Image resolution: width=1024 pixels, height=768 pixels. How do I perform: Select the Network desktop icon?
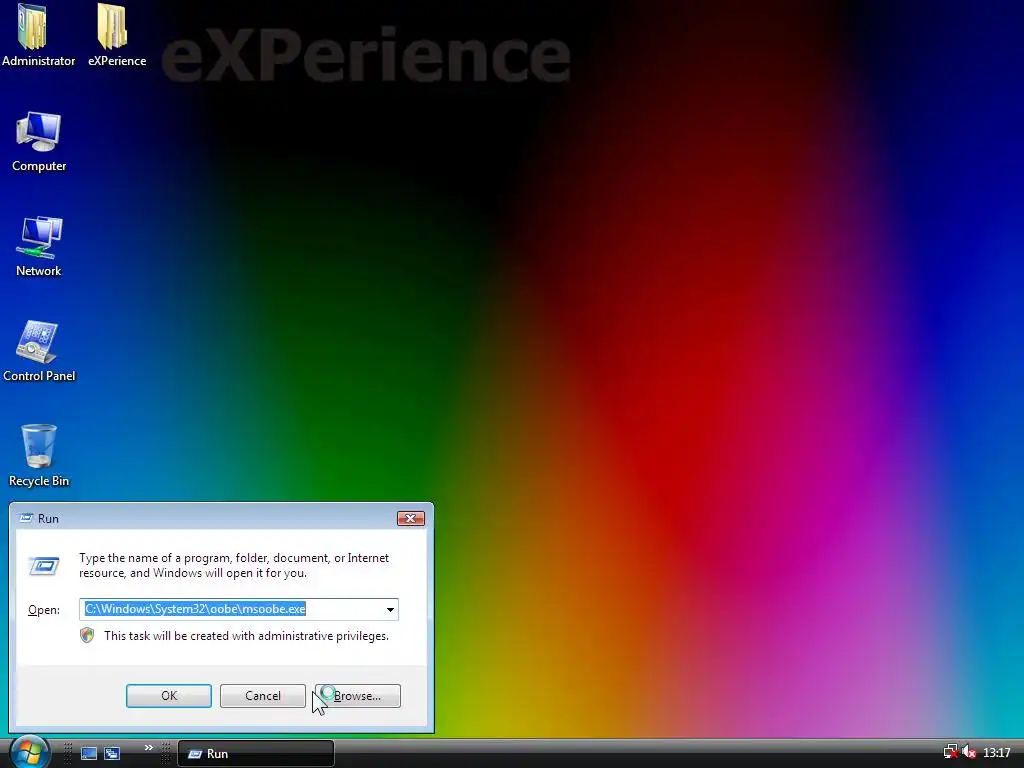point(39,246)
